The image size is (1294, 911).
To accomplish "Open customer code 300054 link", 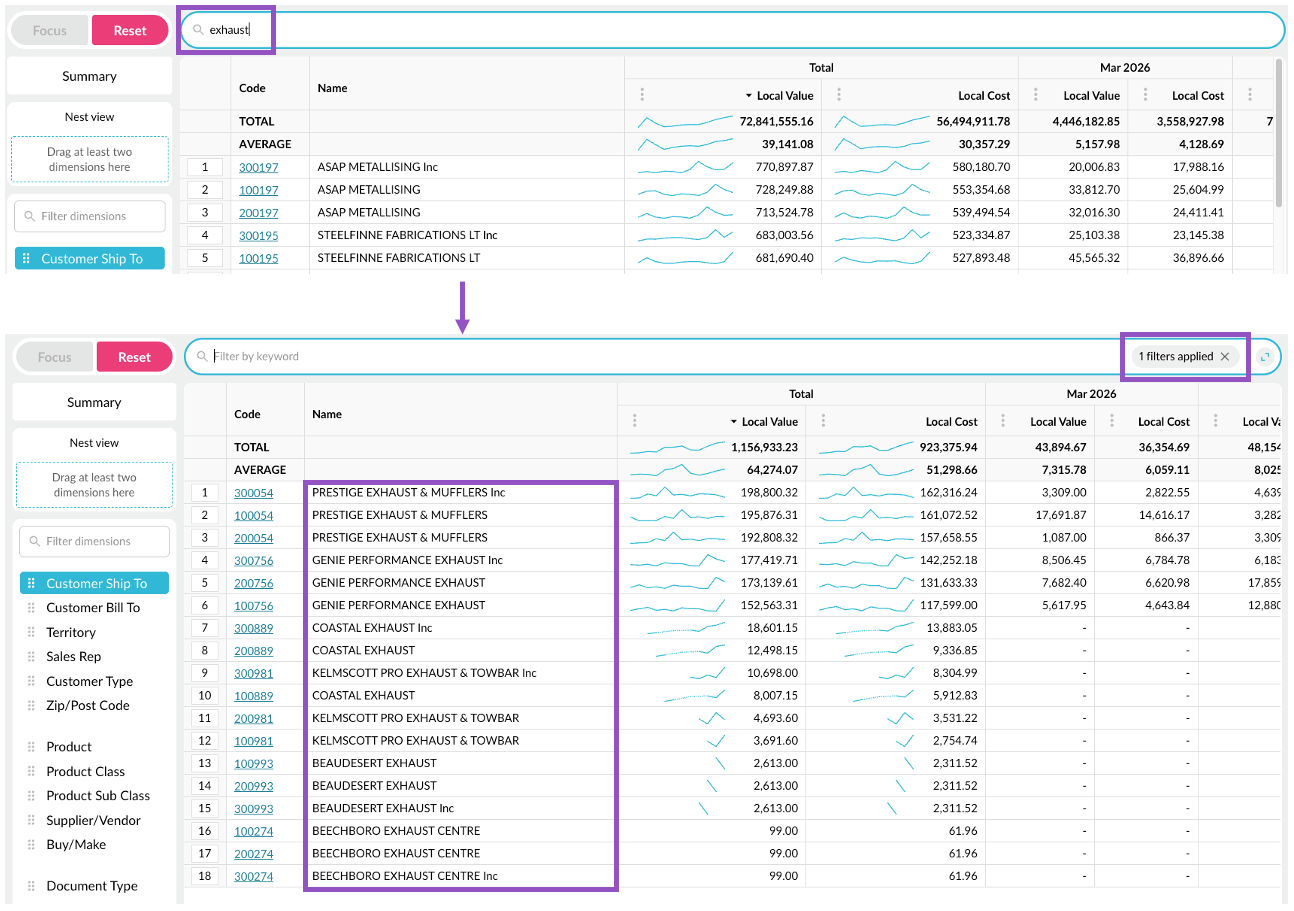I will (254, 493).
